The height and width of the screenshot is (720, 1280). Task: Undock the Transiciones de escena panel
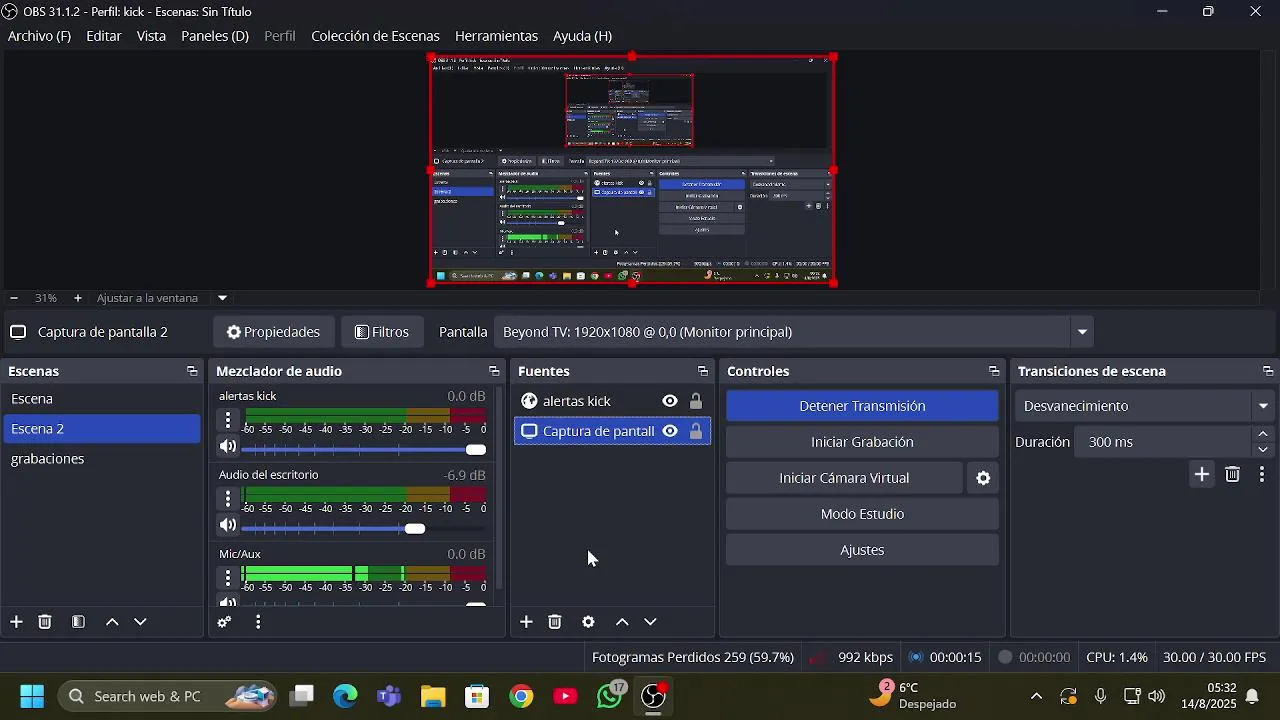coord(1268,371)
